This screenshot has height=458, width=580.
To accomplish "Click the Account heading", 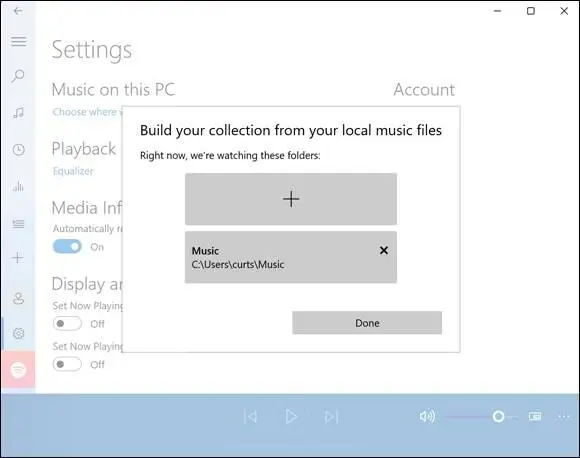I will coord(424,90).
